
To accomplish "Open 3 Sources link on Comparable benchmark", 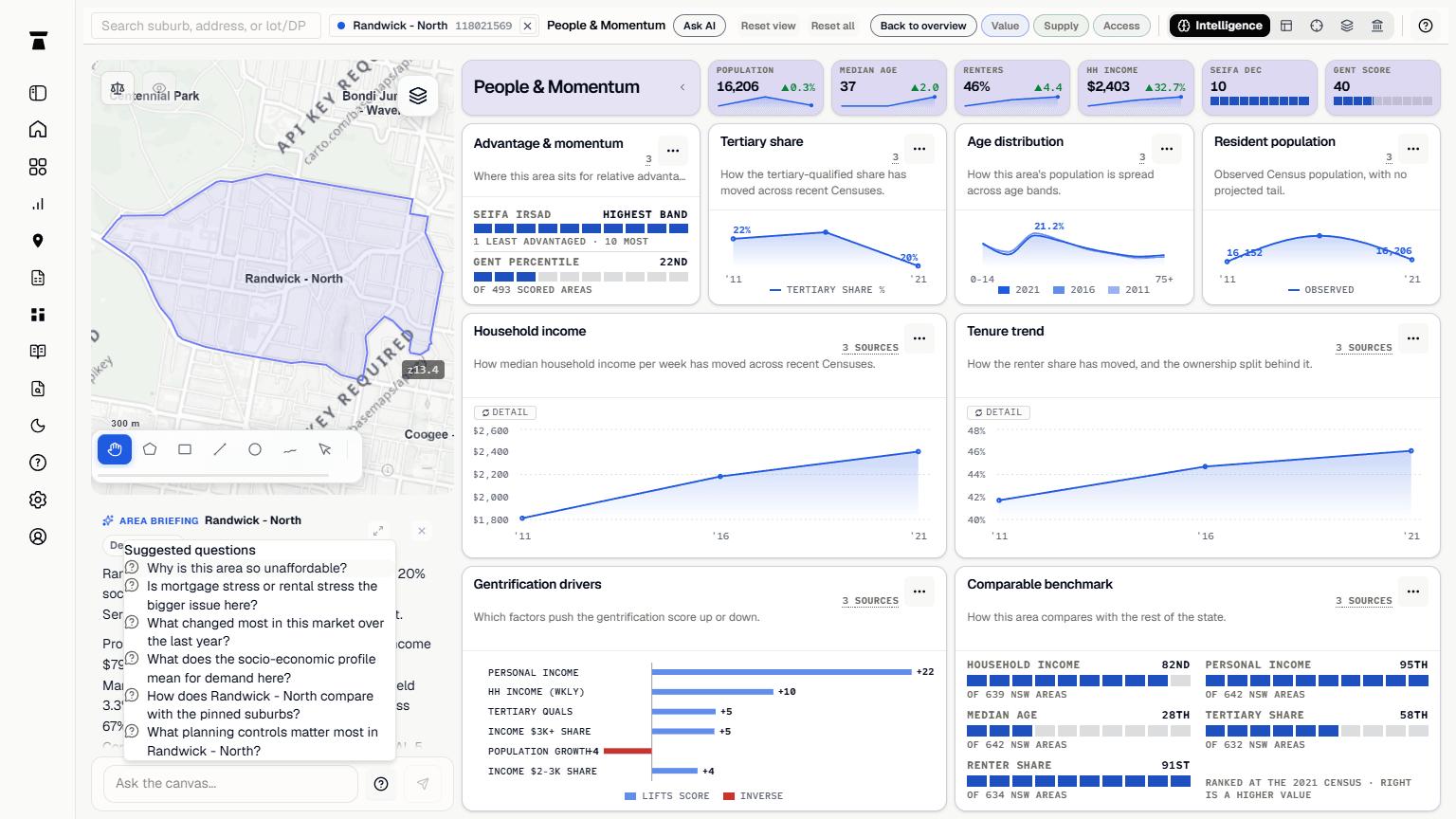I will pos(1364,601).
